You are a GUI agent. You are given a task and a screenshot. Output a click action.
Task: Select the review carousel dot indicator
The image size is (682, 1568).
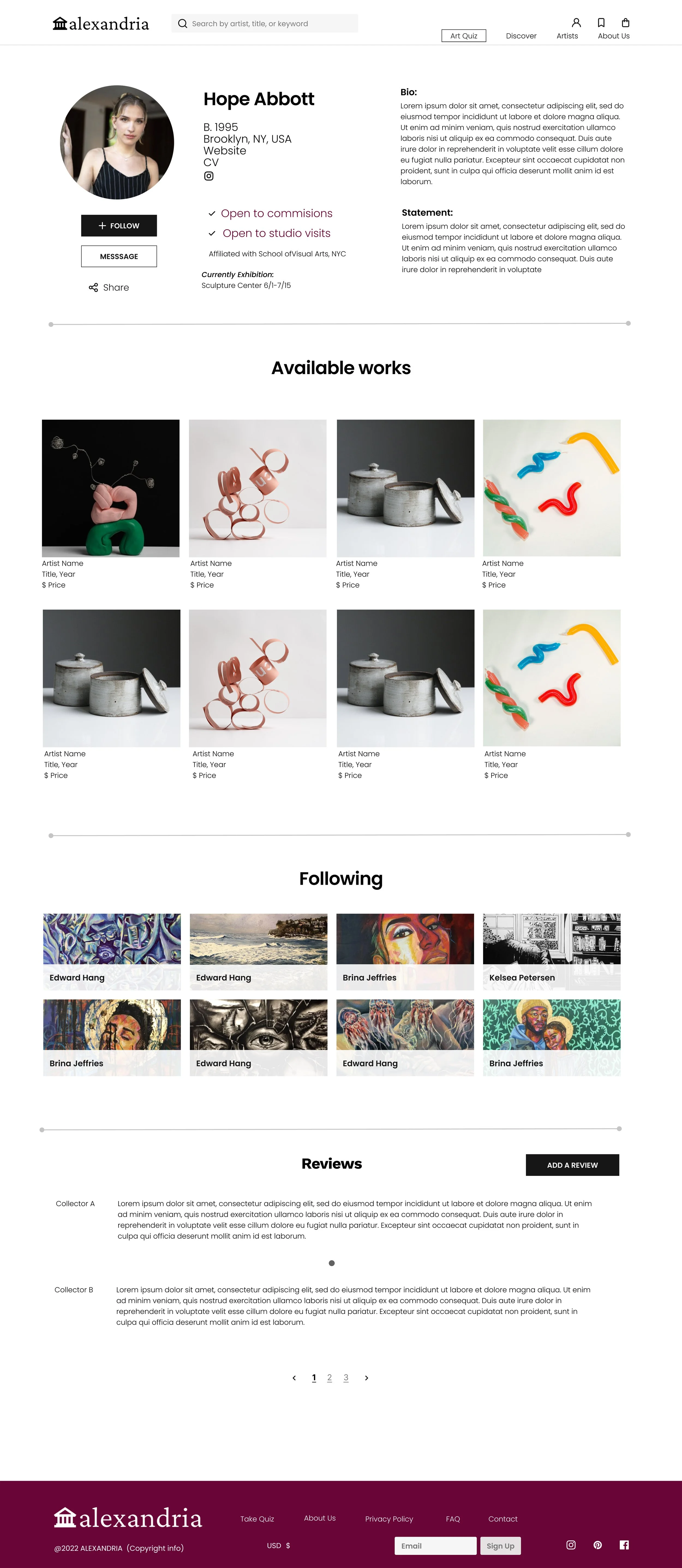tap(331, 1263)
